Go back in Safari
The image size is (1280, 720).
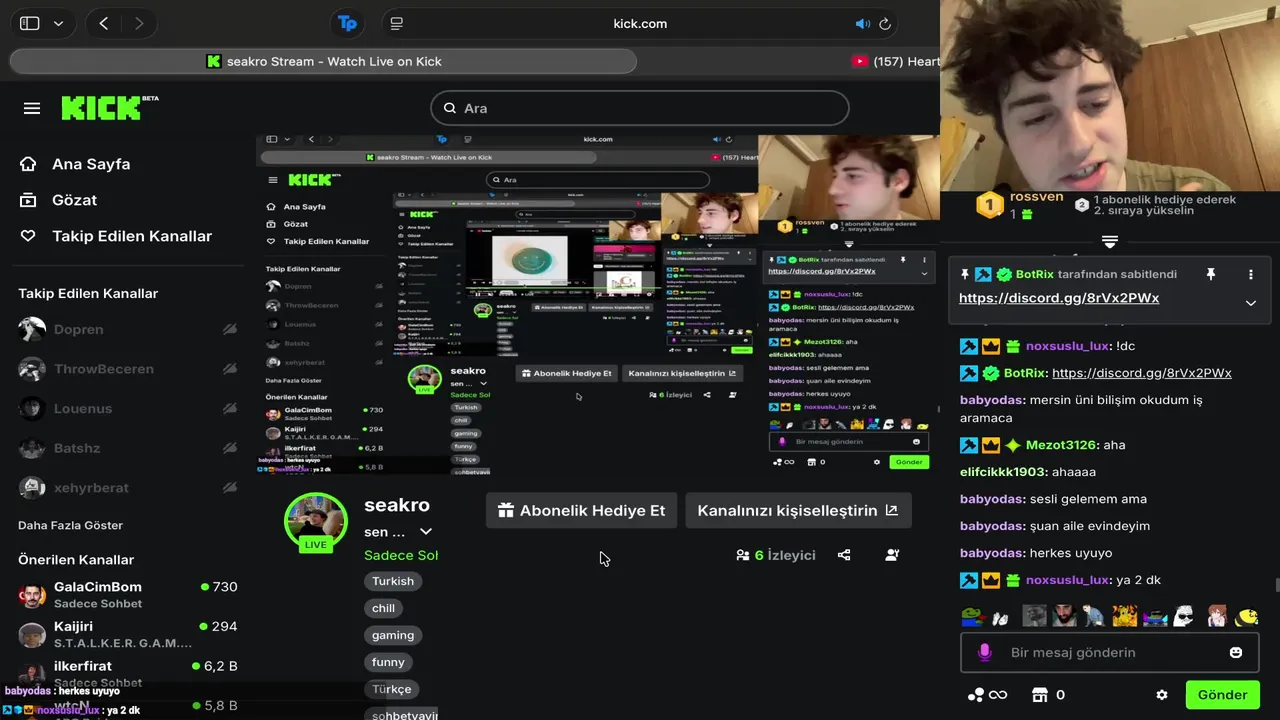tap(104, 23)
